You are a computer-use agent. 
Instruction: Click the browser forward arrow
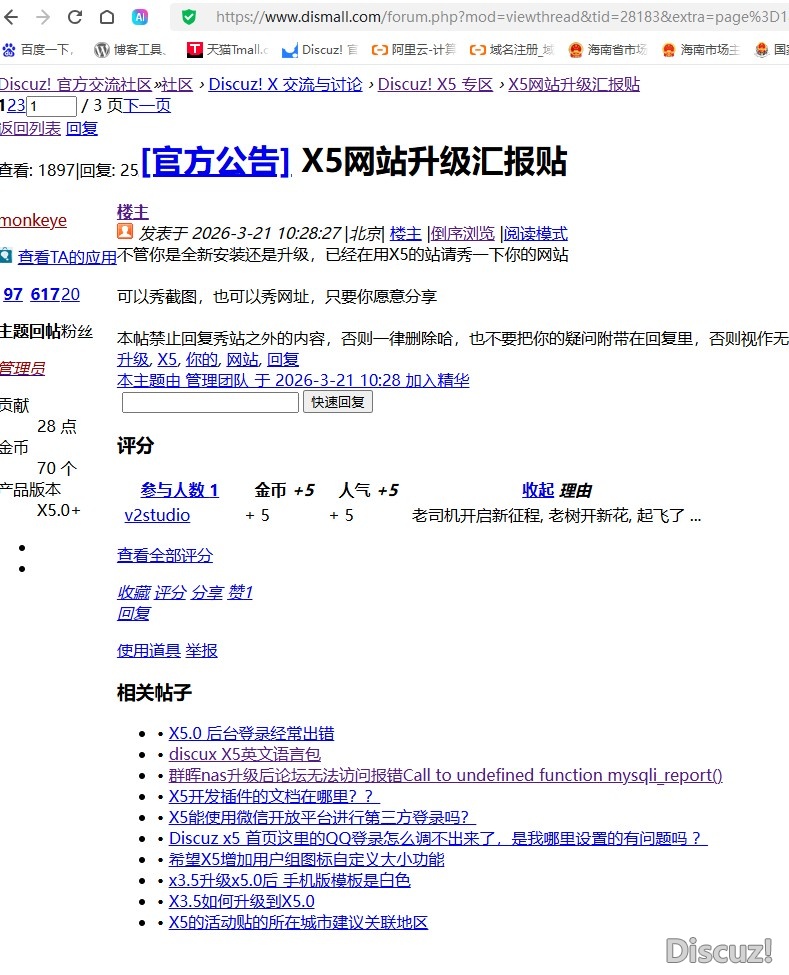tap(43, 17)
